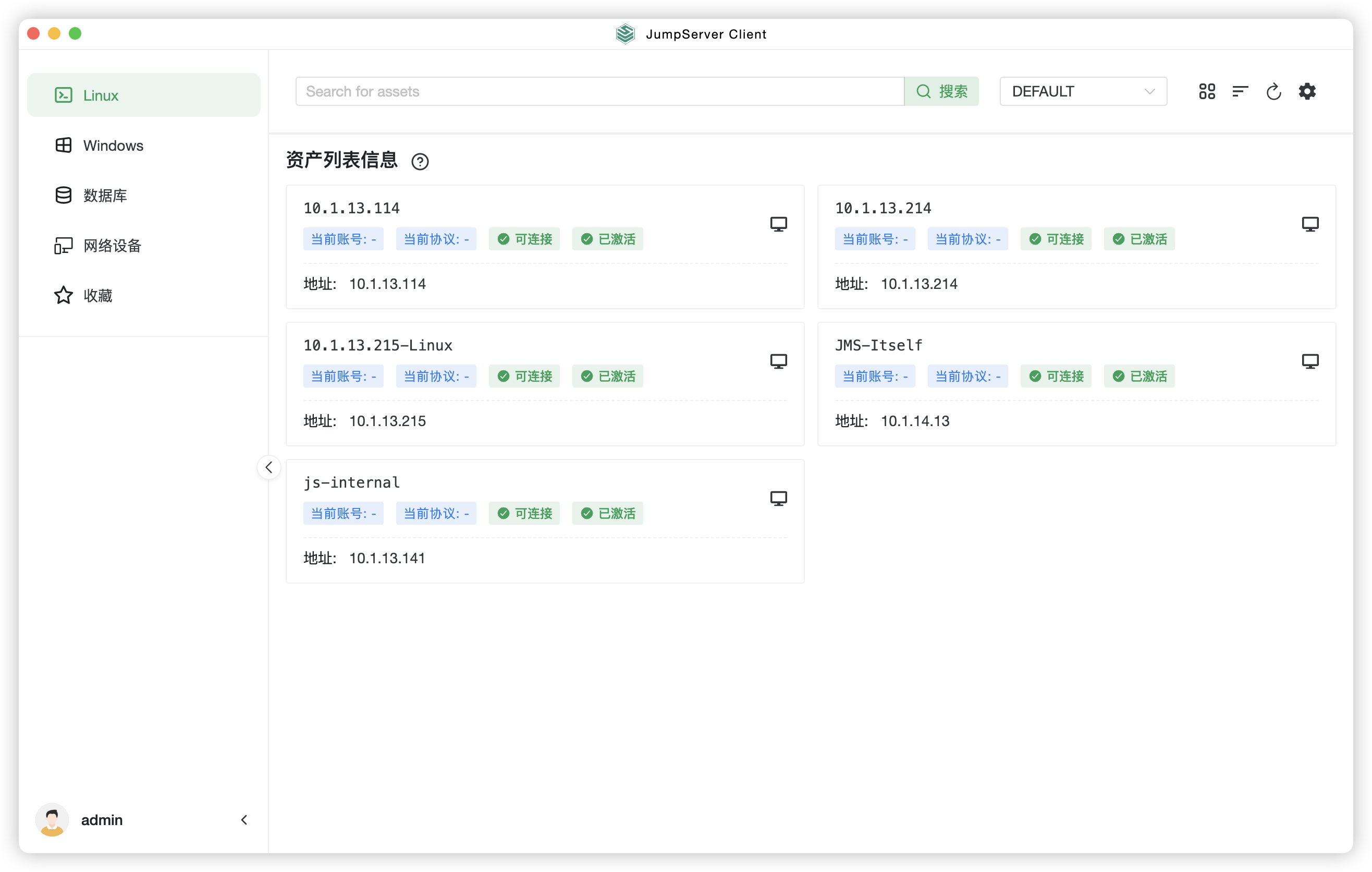Click the monitor icon on 10.1.13.214 card
The height and width of the screenshot is (872, 1372).
coord(1310,224)
